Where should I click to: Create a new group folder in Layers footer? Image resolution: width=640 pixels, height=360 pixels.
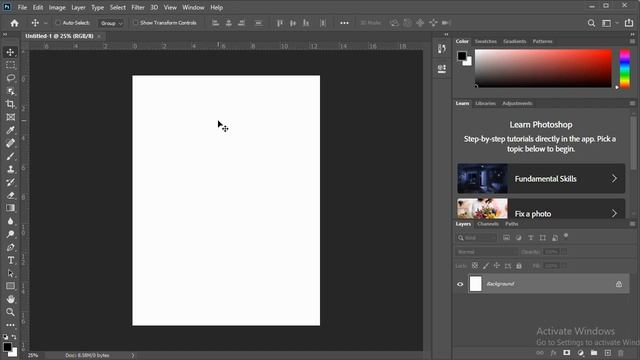tap(594, 353)
